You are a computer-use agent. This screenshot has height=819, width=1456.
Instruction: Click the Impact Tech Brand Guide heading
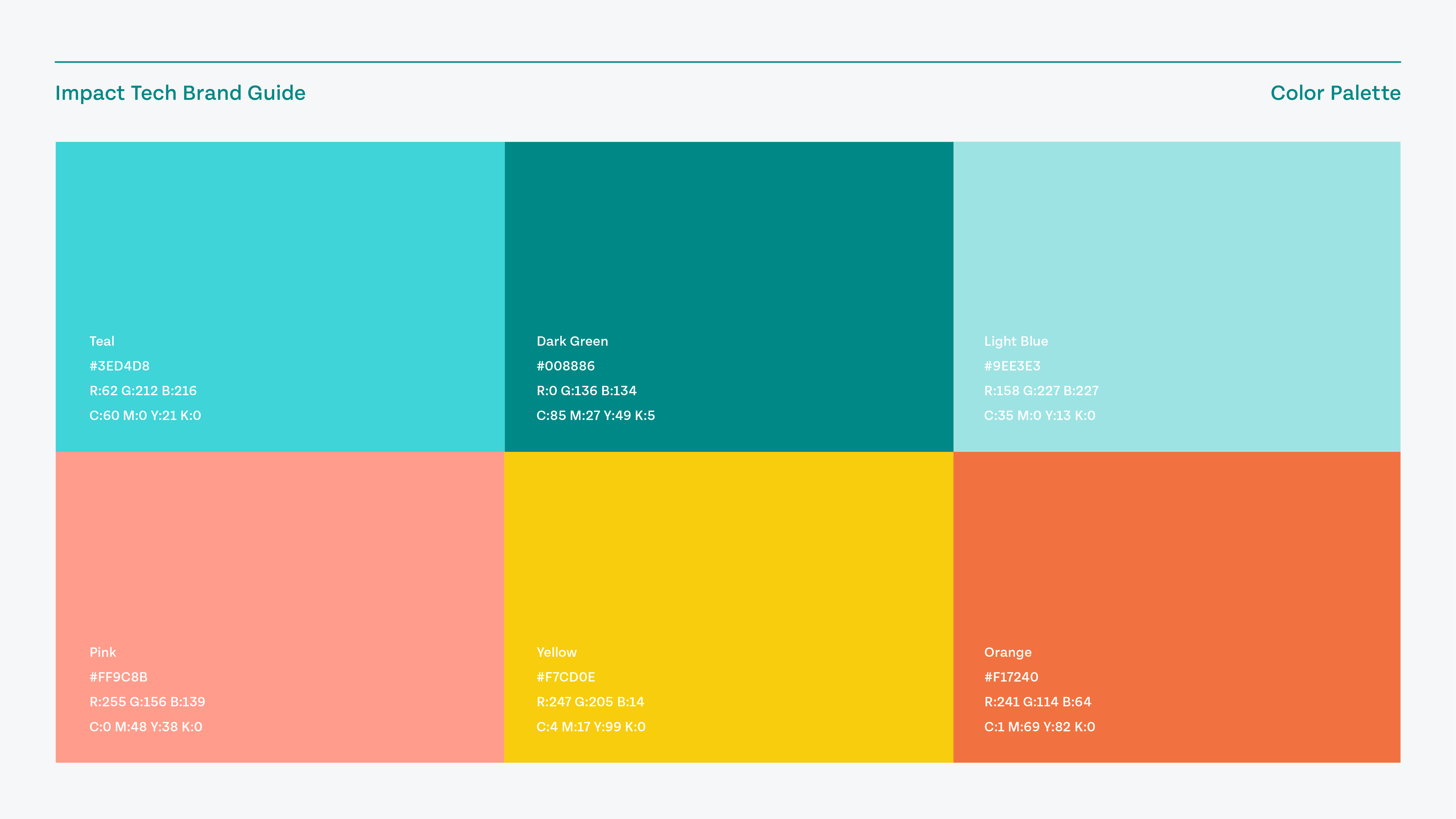coord(180,93)
